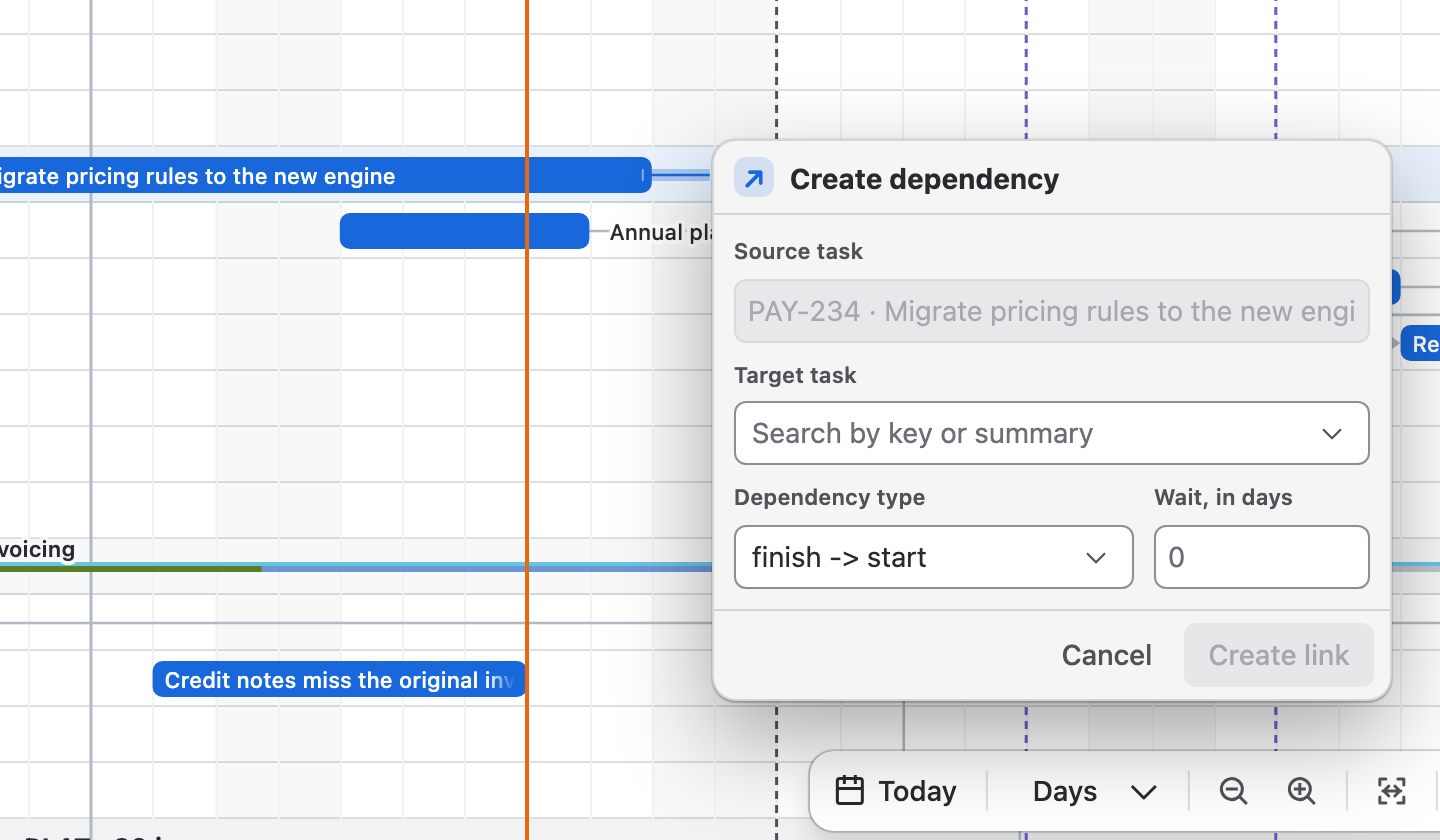
Task: Click the 'Create dependency' dialog title
Action: pos(924,179)
